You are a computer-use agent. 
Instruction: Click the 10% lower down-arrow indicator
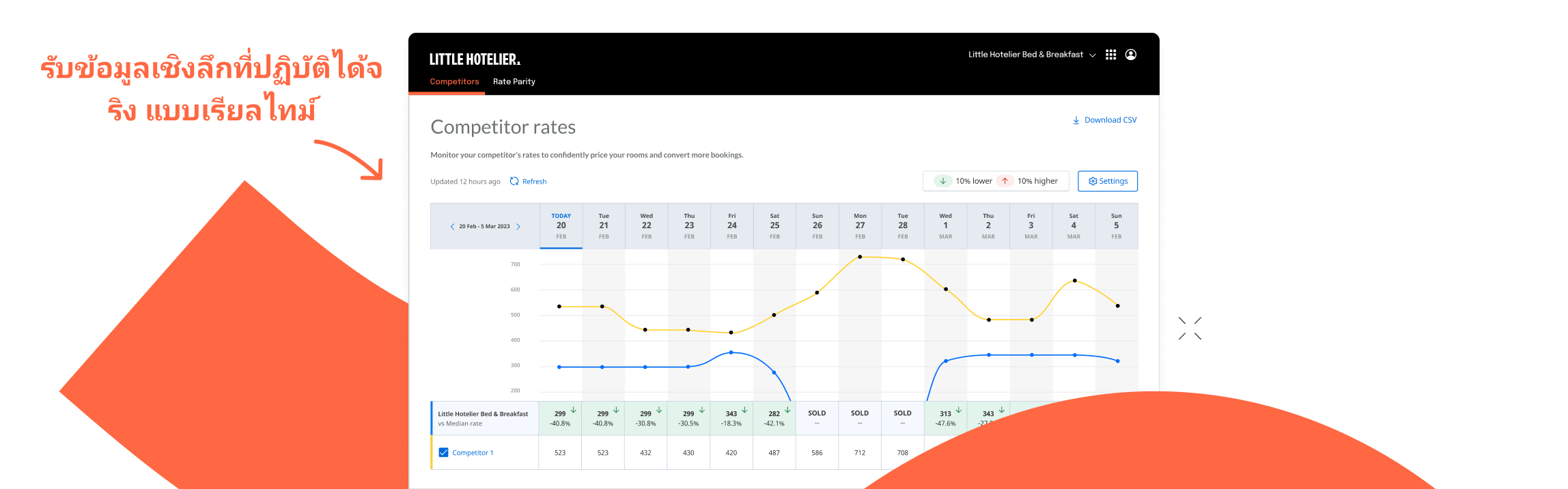(942, 181)
